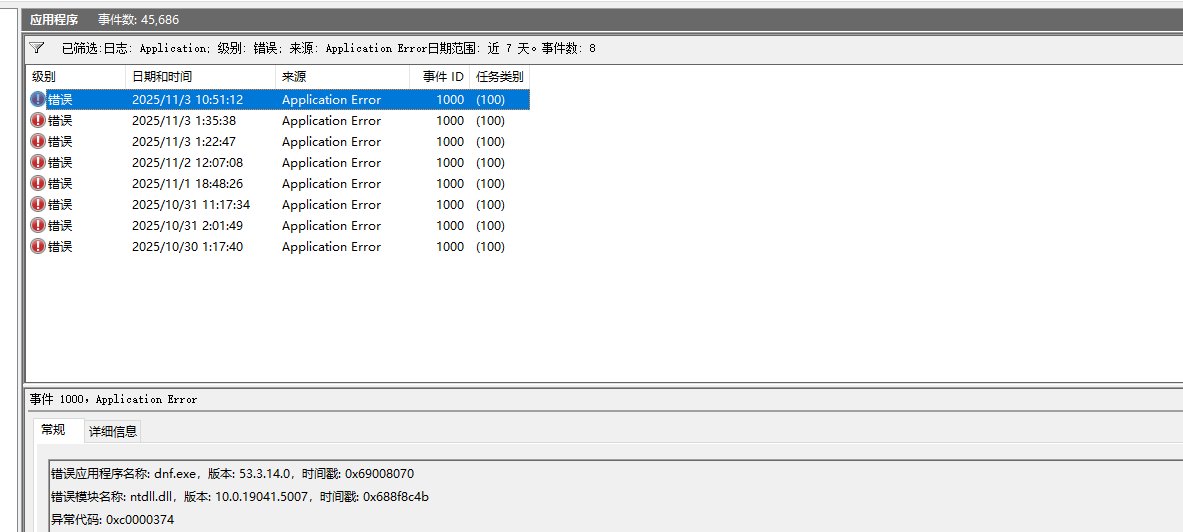This screenshot has width=1183, height=532.
Task: Click the Application Error source in the 2025/11/1 row
Action: pyautogui.click(x=331, y=184)
